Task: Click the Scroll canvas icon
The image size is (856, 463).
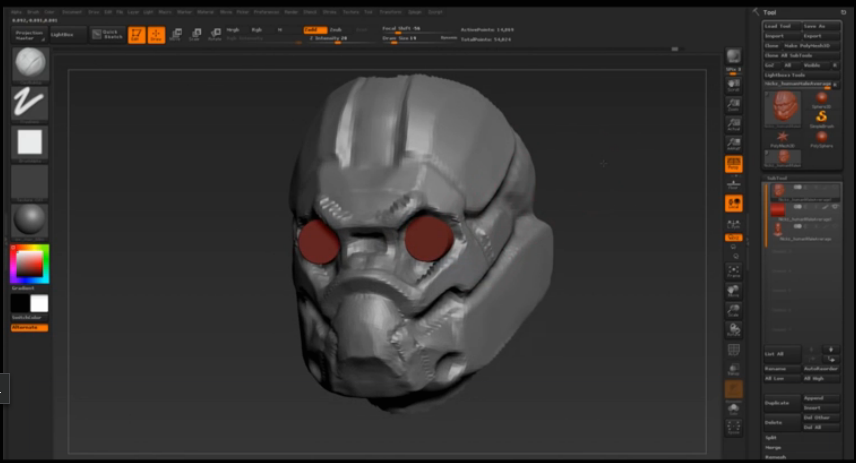Action: click(733, 85)
